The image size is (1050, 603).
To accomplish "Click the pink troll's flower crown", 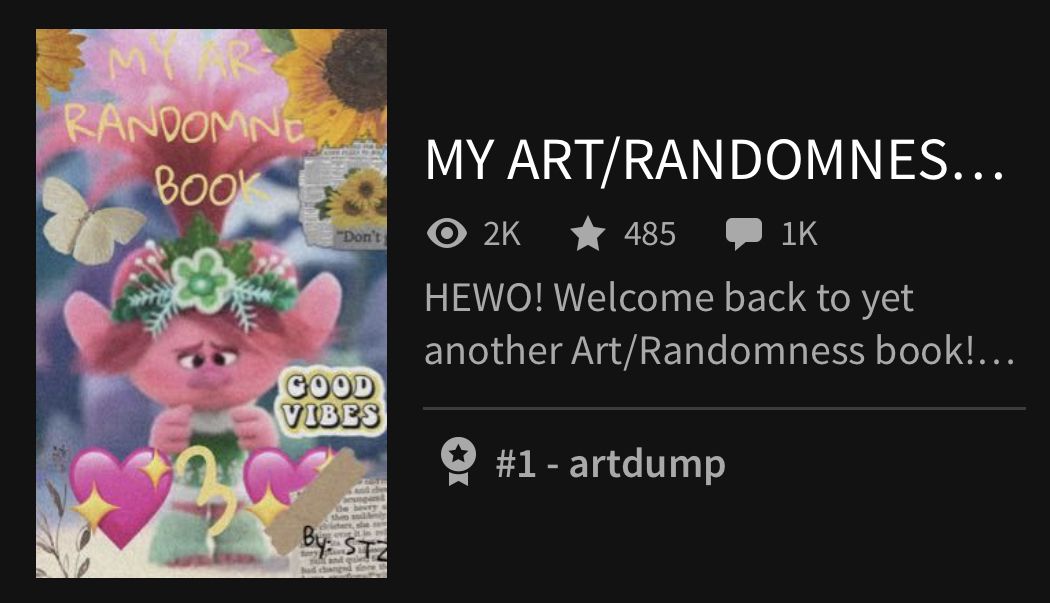I will 202,281.
